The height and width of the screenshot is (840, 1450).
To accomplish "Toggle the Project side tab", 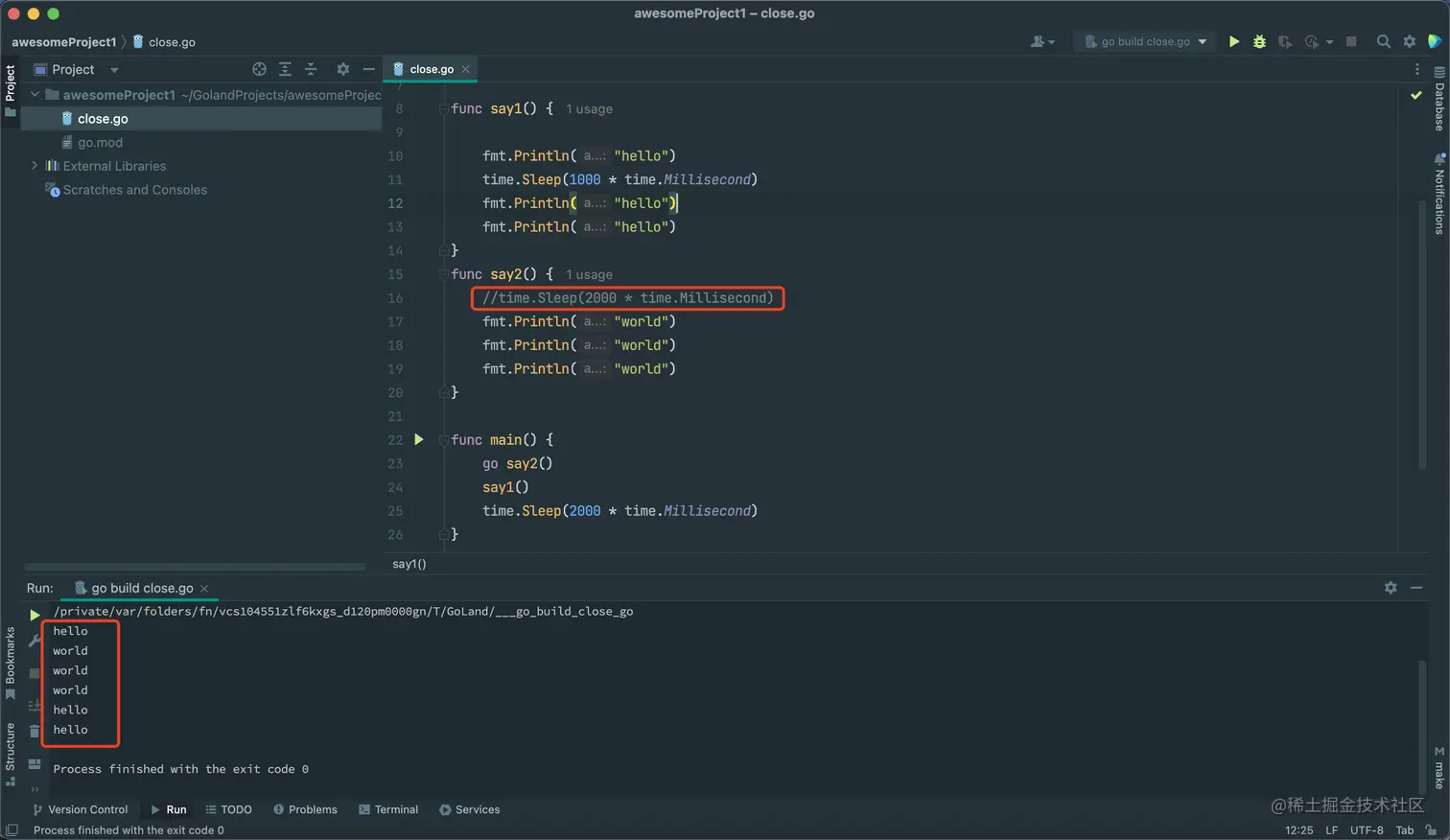I will point(11,90).
